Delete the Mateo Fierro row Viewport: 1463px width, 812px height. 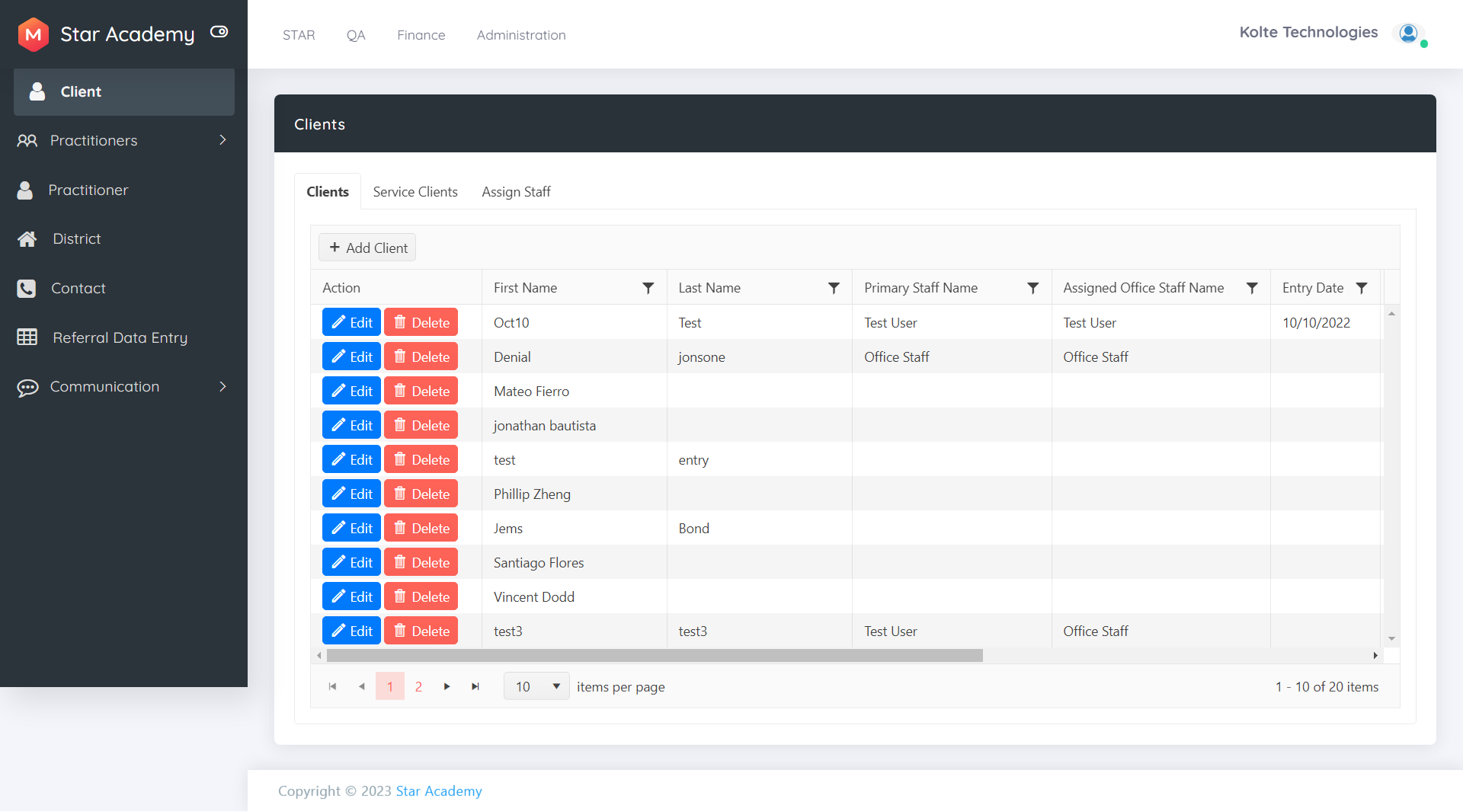point(421,392)
